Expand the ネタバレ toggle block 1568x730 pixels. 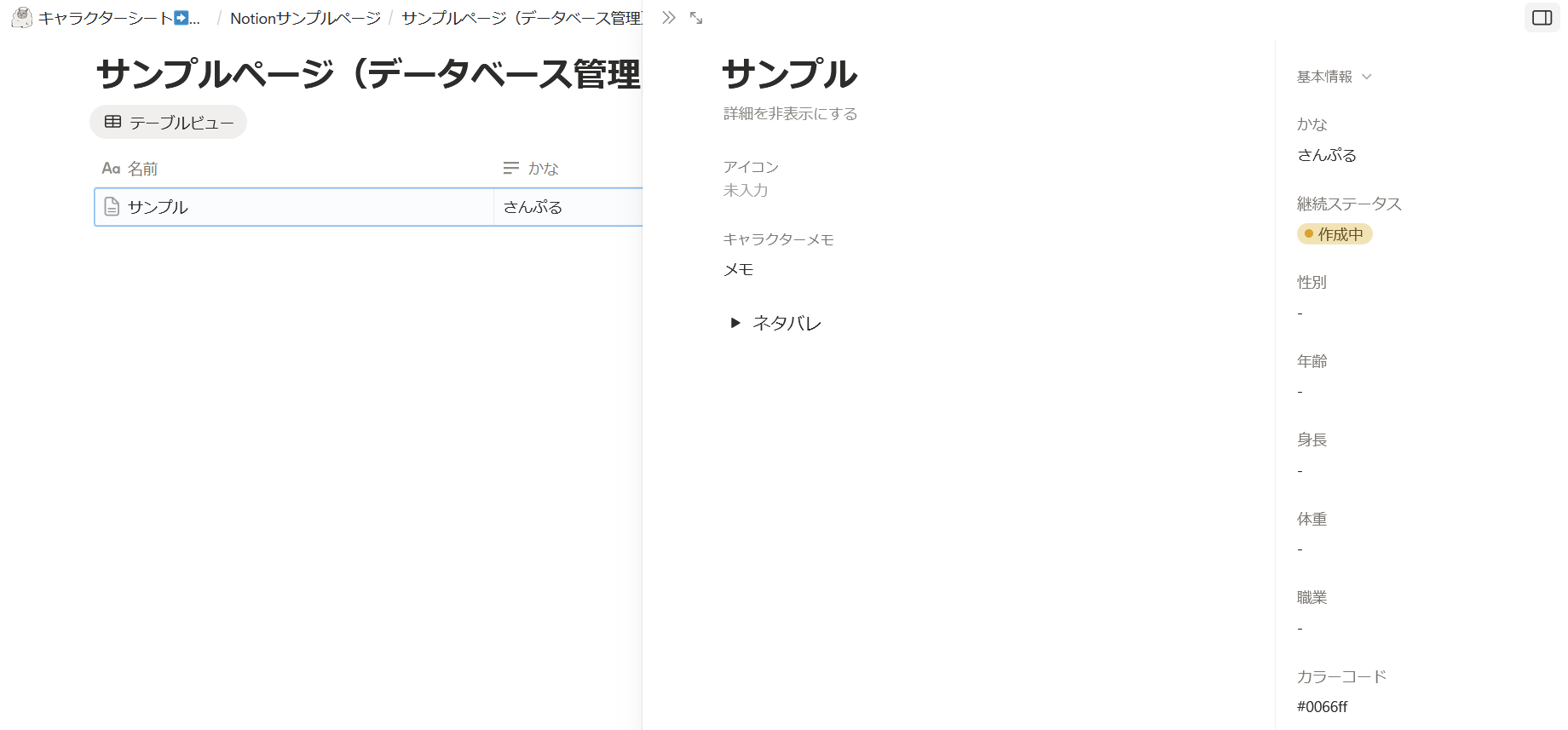[x=735, y=323]
